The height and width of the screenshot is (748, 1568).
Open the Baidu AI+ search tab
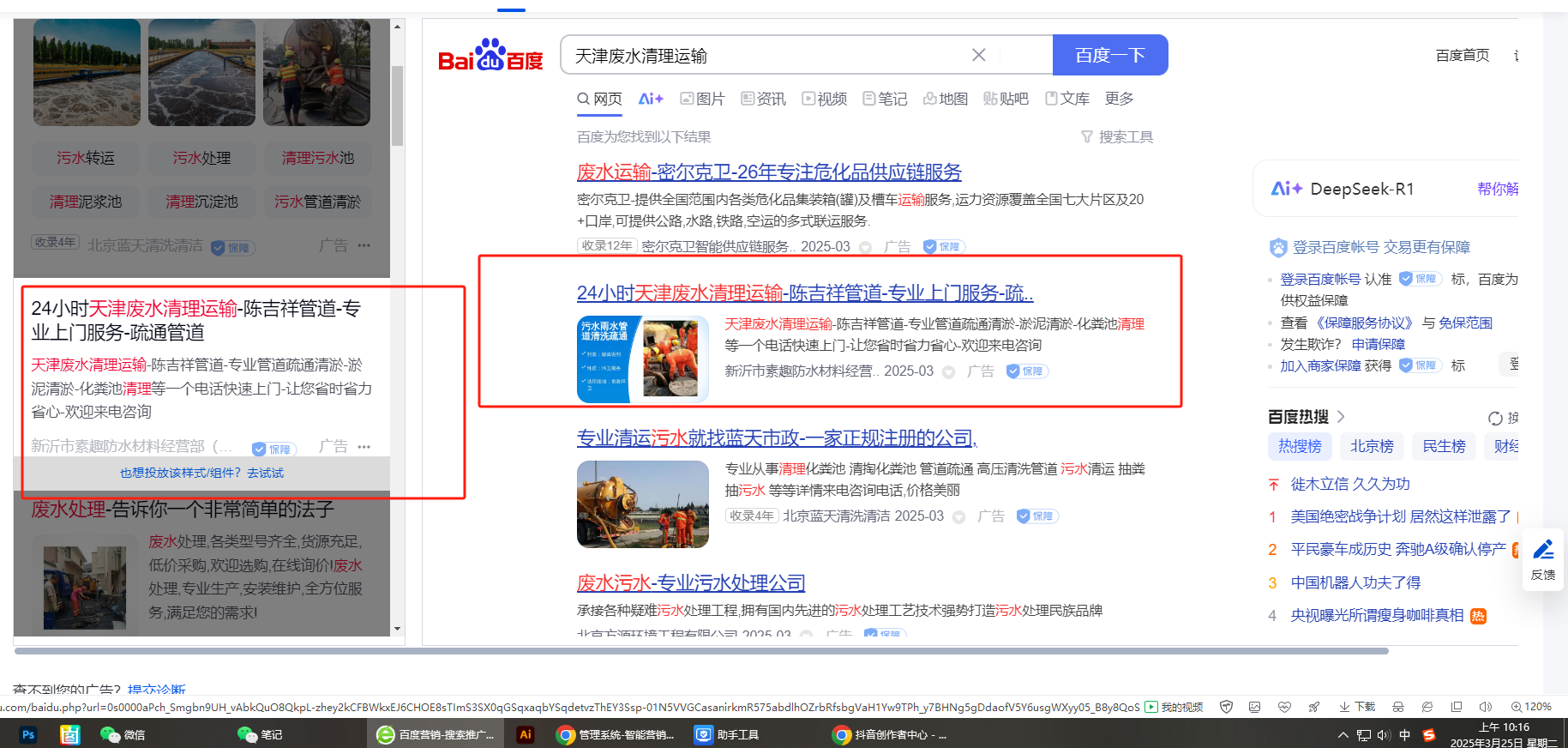click(651, 99)
